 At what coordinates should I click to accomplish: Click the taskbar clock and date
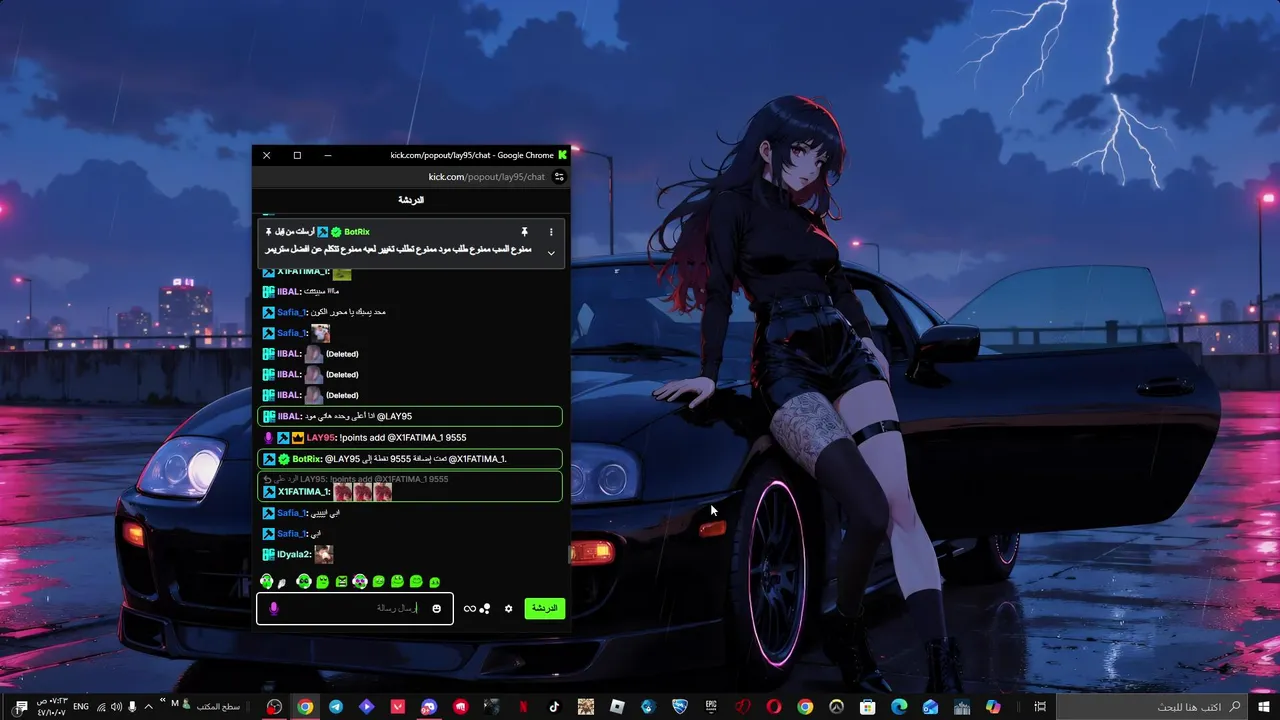click(x=52, y=707)
